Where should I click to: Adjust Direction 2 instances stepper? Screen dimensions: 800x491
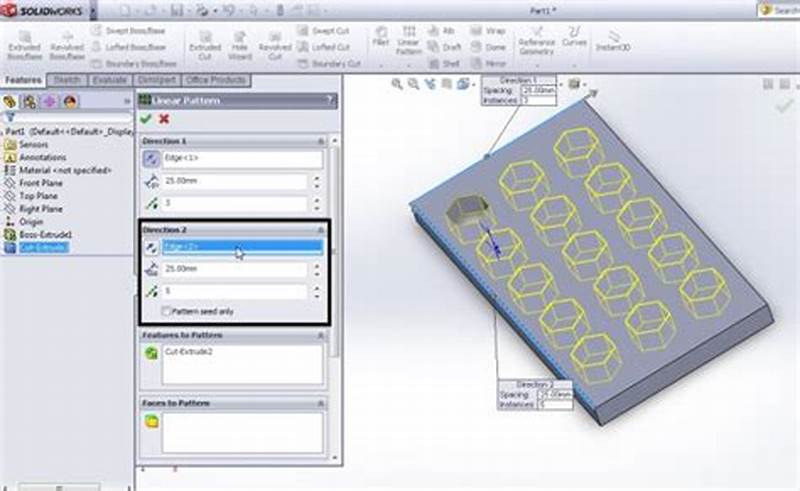pyautogui.click(x=317, y=291)
